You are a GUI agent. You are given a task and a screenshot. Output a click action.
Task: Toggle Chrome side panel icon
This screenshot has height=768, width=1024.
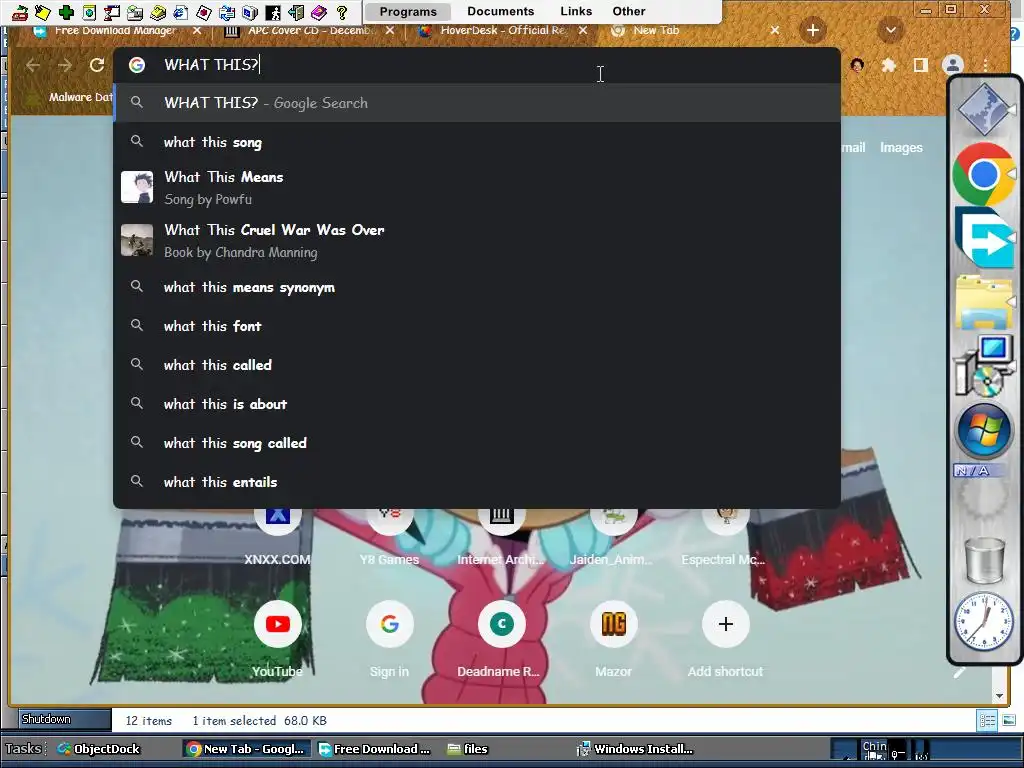[921, 65]
